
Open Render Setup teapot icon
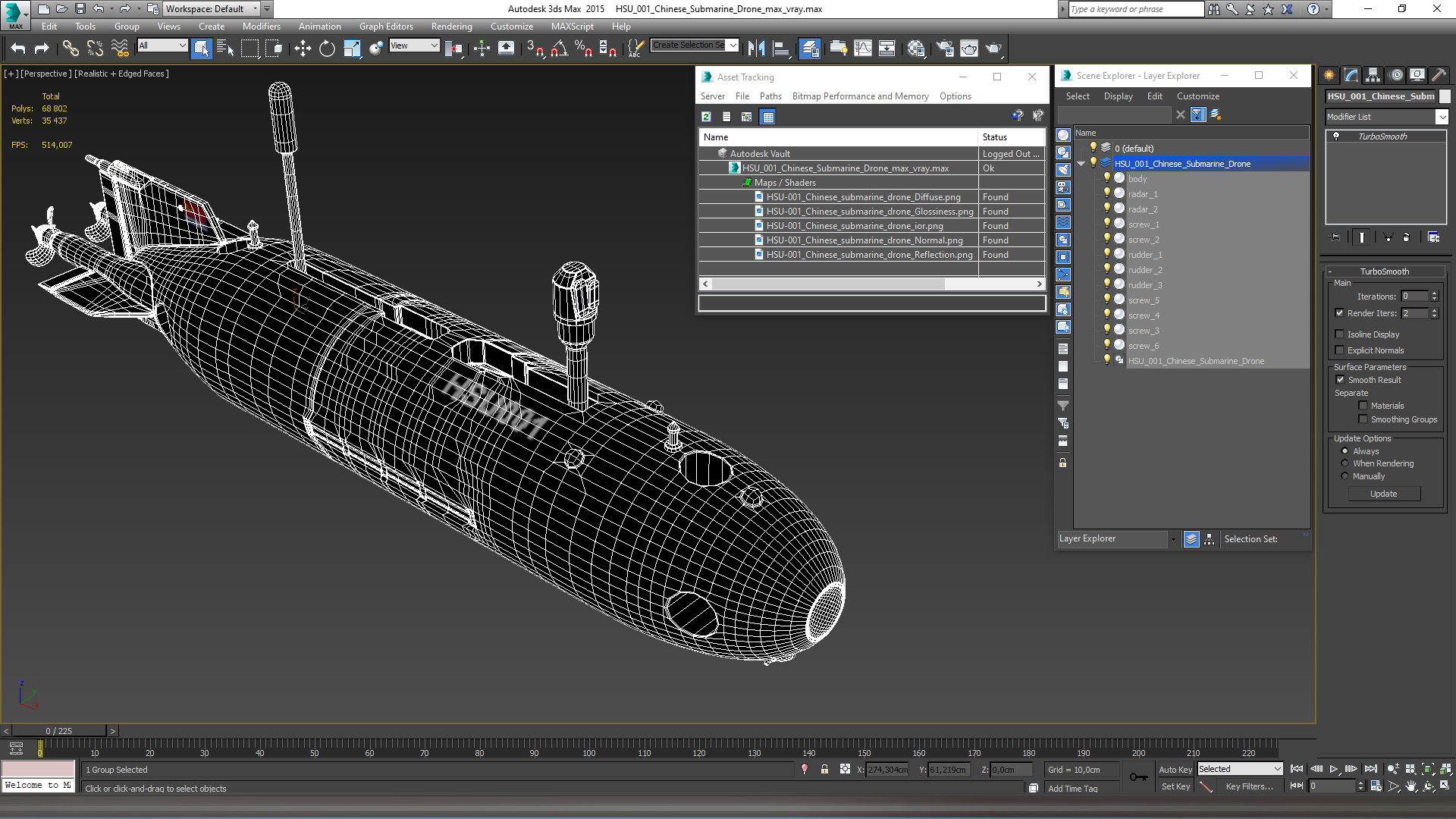tap(945, 49)
